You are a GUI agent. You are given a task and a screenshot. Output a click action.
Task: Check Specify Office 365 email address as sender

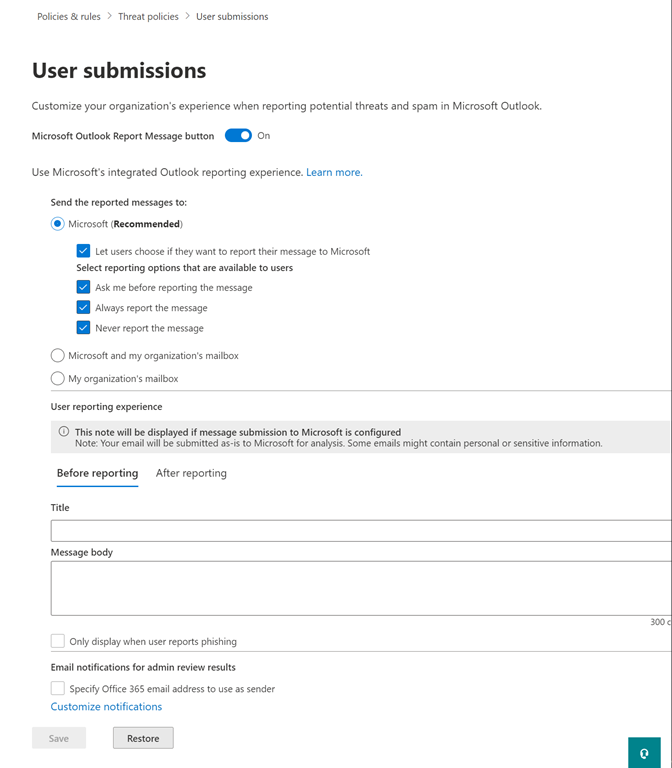point(58,688)
